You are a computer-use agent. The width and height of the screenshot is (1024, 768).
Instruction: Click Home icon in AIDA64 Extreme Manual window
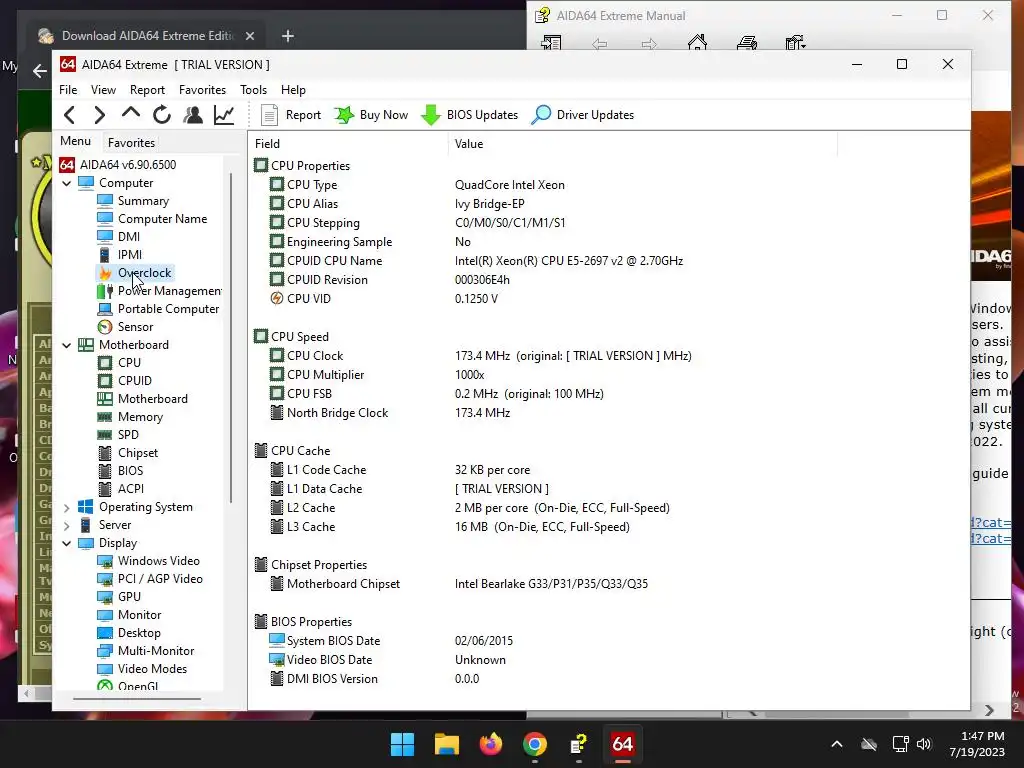pyautogui.click(x=697, y=43)
